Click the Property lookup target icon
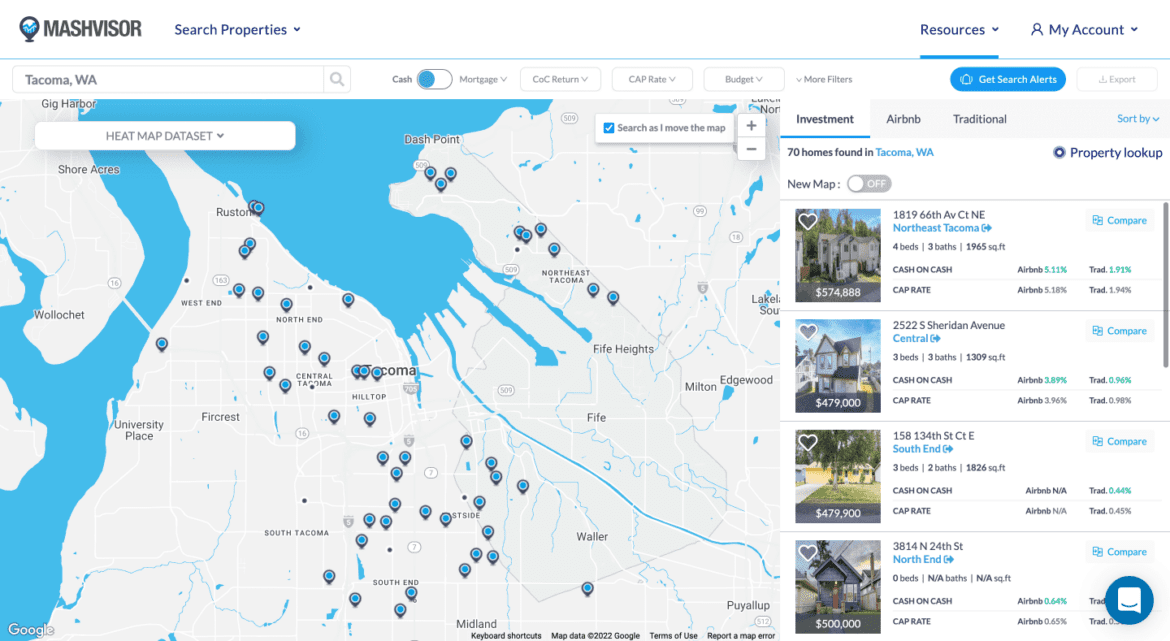The width and height of the screenshot is (1170, 641). [1059, 152]
